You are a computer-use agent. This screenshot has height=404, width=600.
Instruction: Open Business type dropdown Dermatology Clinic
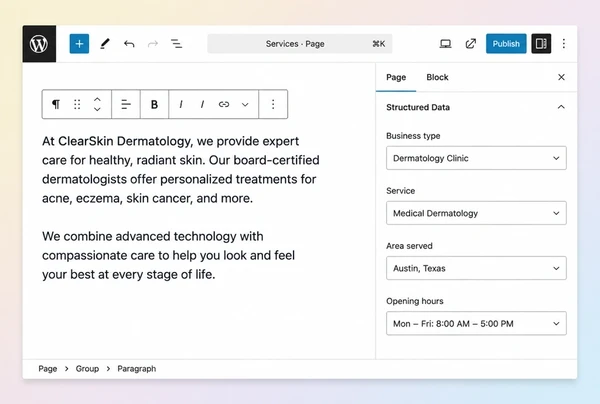pyautogui.click(x=476, y=158)
